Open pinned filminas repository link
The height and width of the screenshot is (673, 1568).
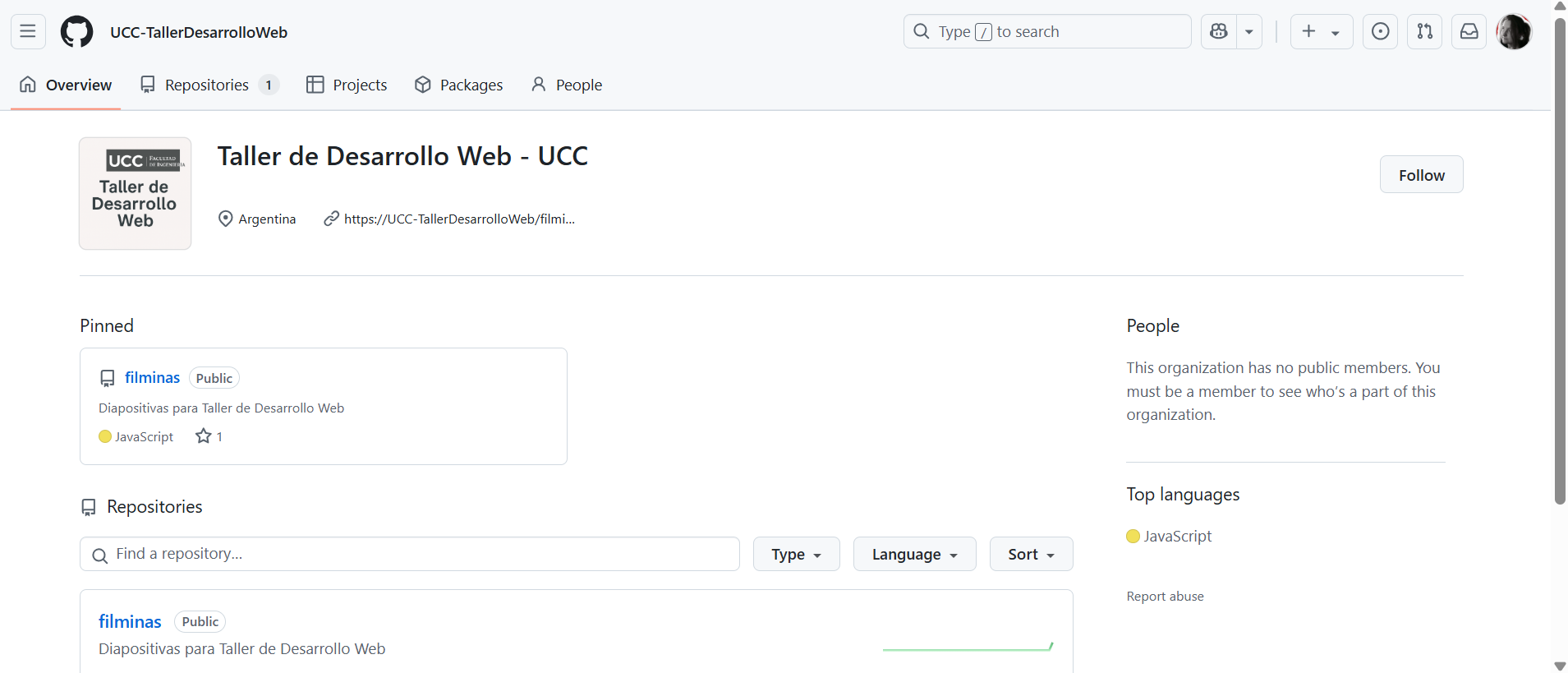pyautogui.click(x=152, y=377)
